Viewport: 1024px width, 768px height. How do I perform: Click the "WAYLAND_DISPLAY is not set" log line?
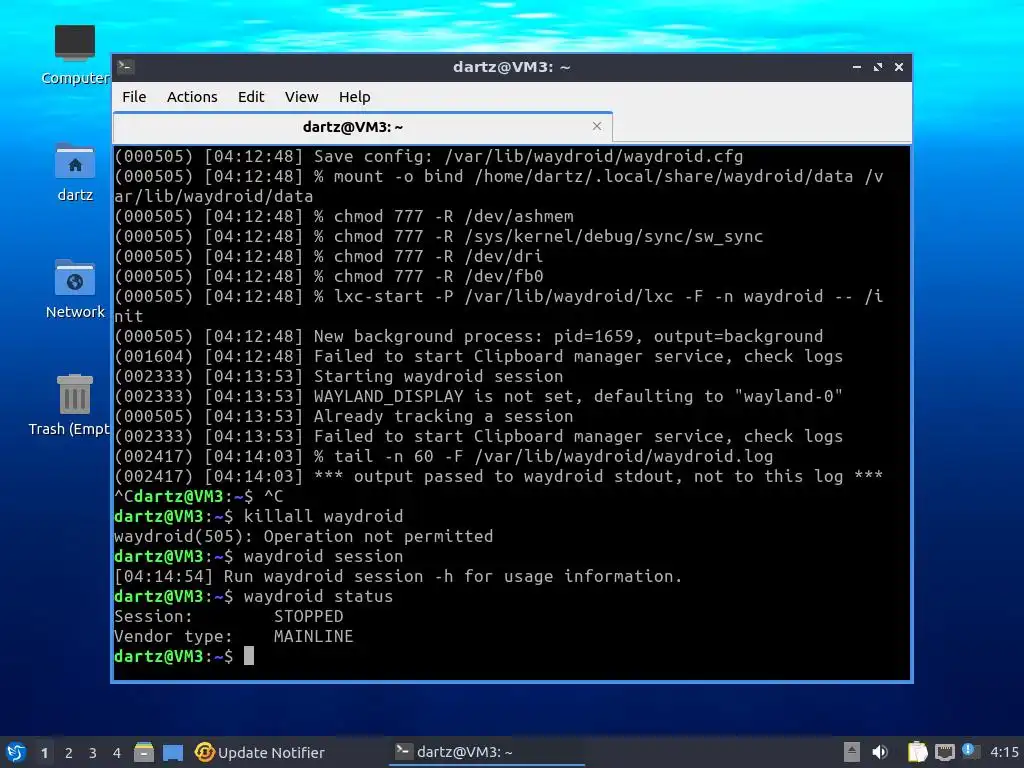pyautogui.click(x=478, y=396)
